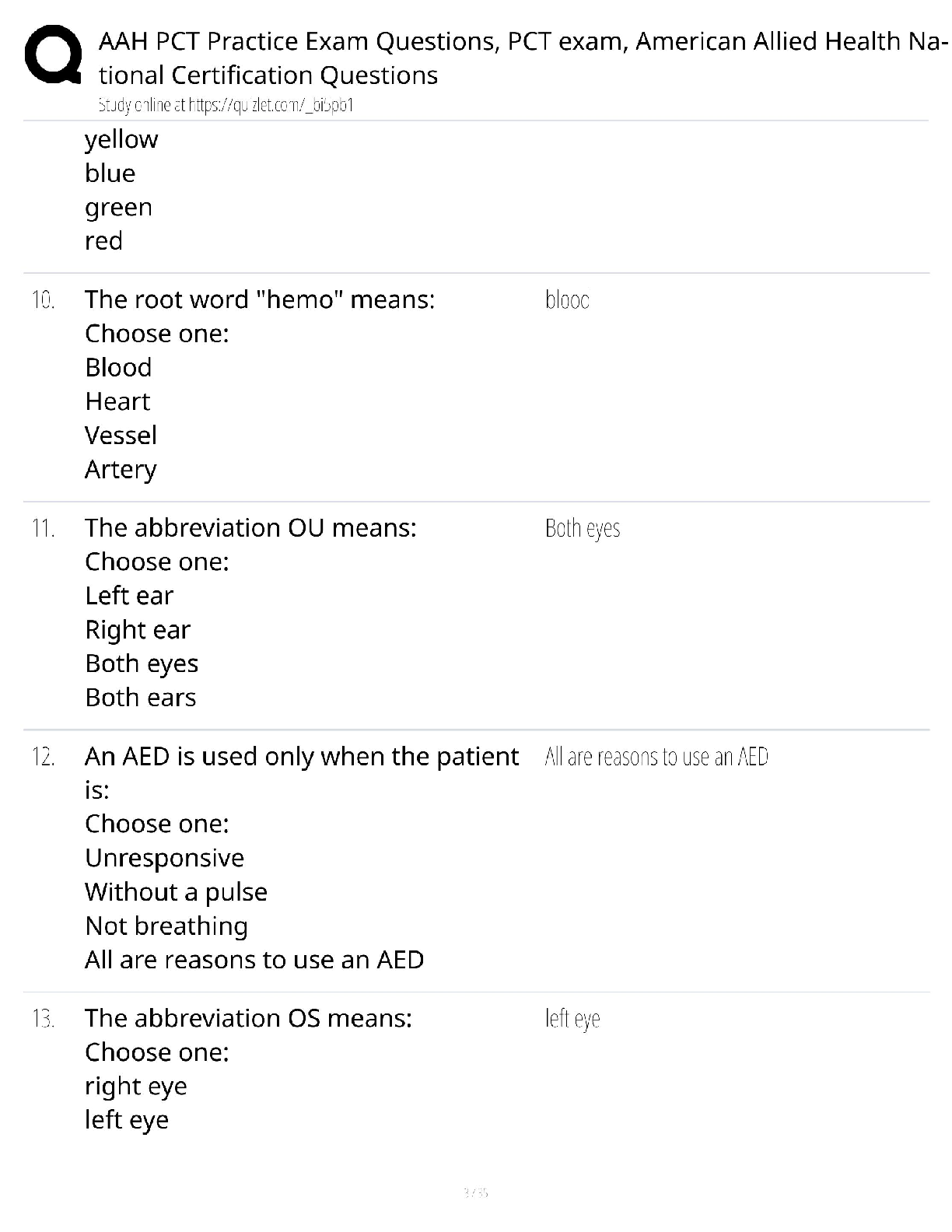Click question 12 about AED usage
Viewport: 952px width, 1232px height.
point(302,773)
